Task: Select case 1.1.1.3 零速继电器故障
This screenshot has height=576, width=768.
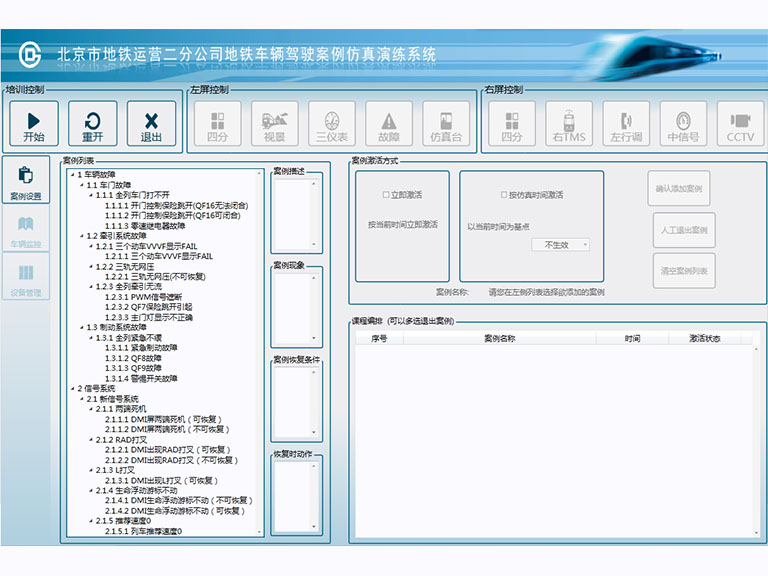Action: 145,226
